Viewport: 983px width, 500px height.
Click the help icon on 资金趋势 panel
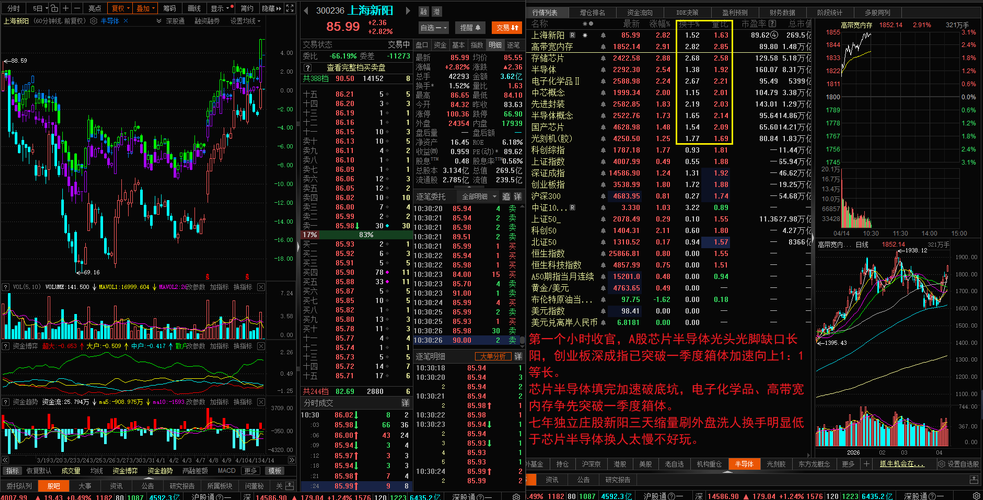point(6,402)
